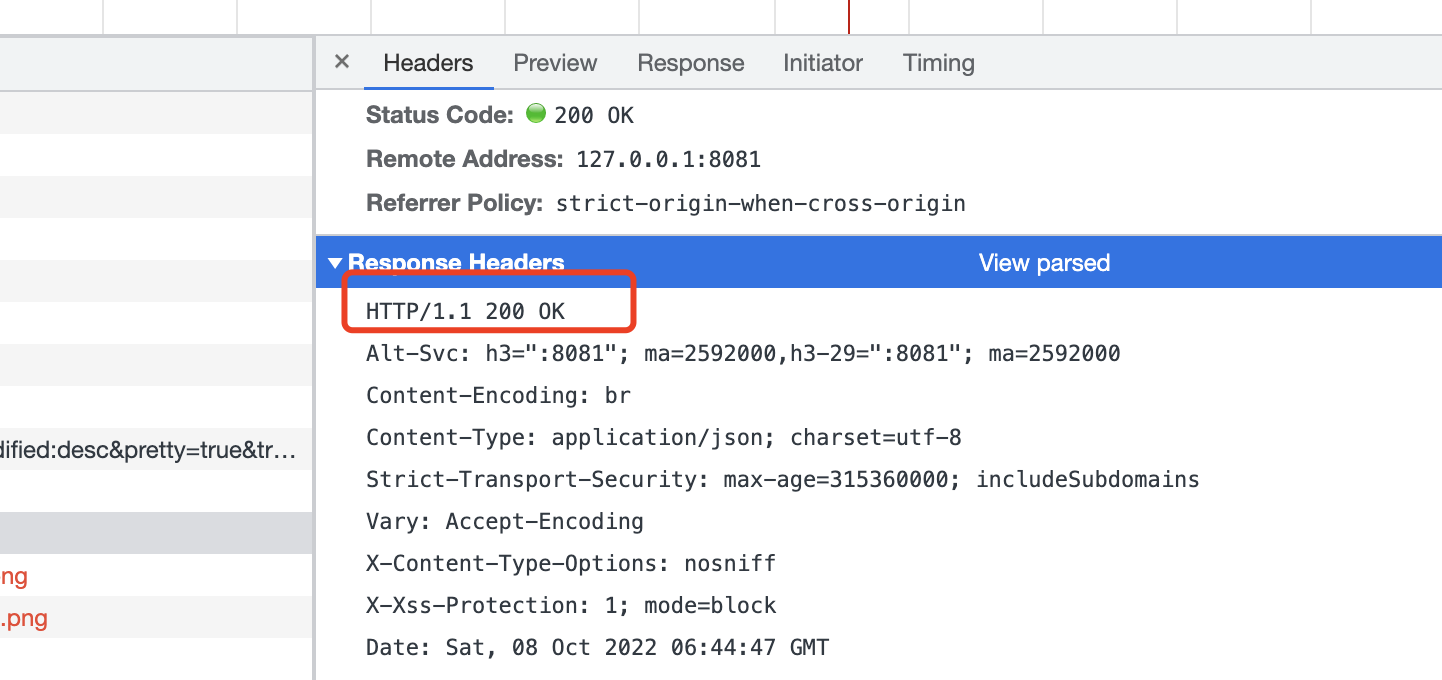This screenshot has width=1442, height=680.
Task: Click the green 200 status indicator dot
Action: point(536,113)
